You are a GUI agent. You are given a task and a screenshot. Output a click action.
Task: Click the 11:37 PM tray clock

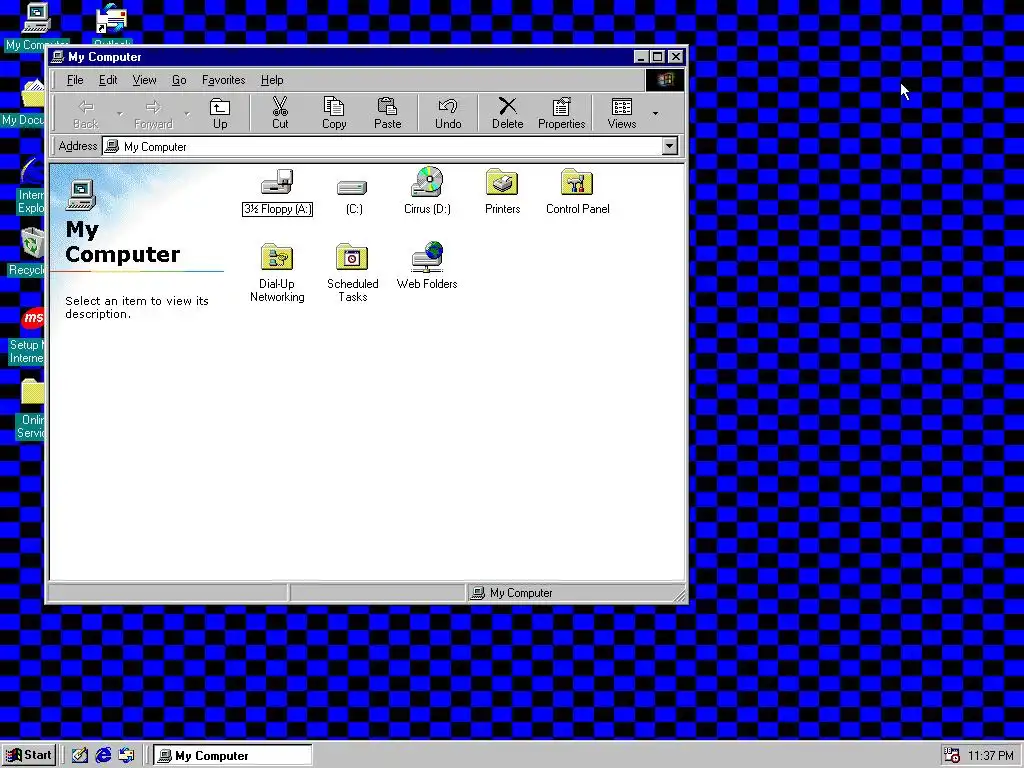(991, 756)
